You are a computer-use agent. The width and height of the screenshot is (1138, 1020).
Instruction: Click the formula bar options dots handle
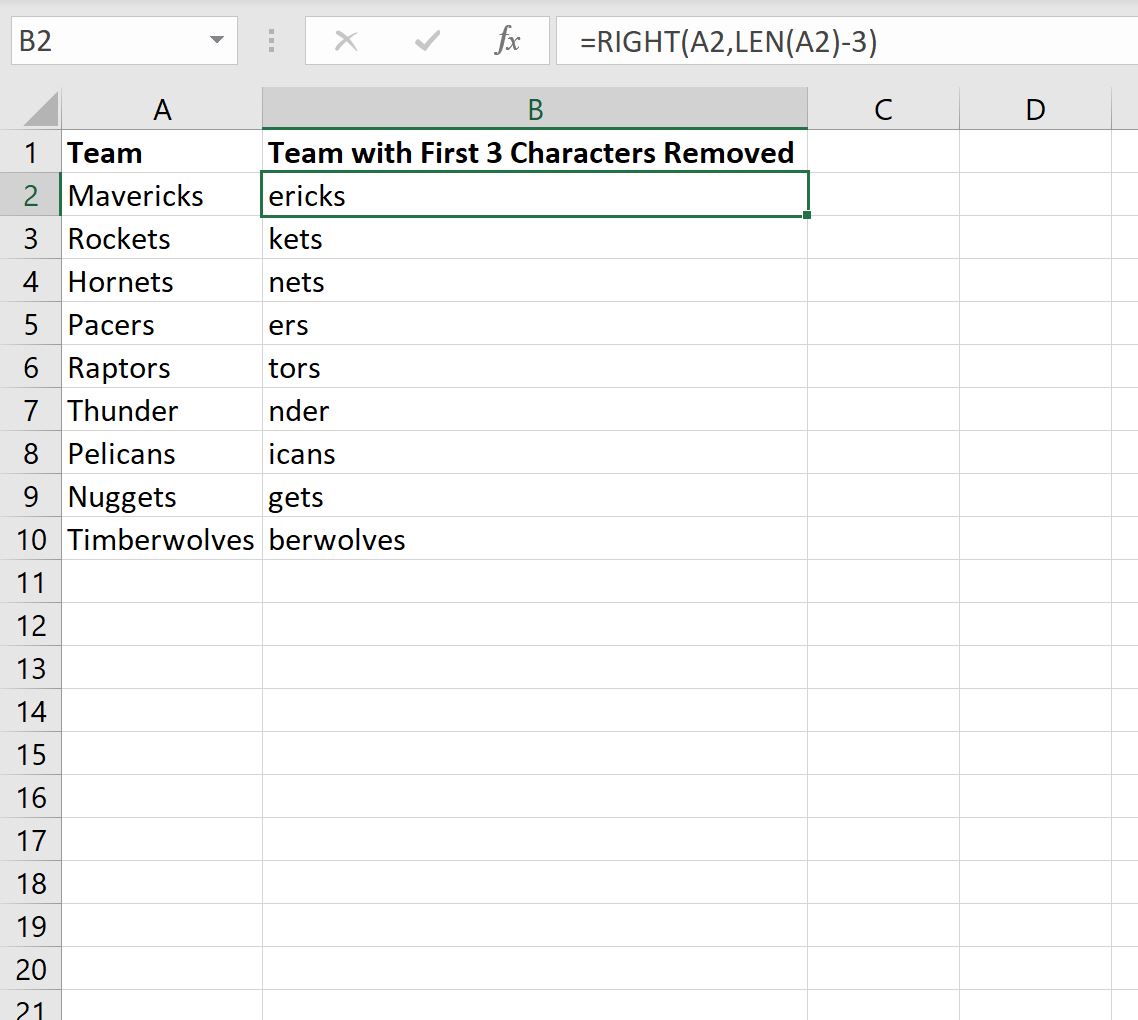click(271, 41)
